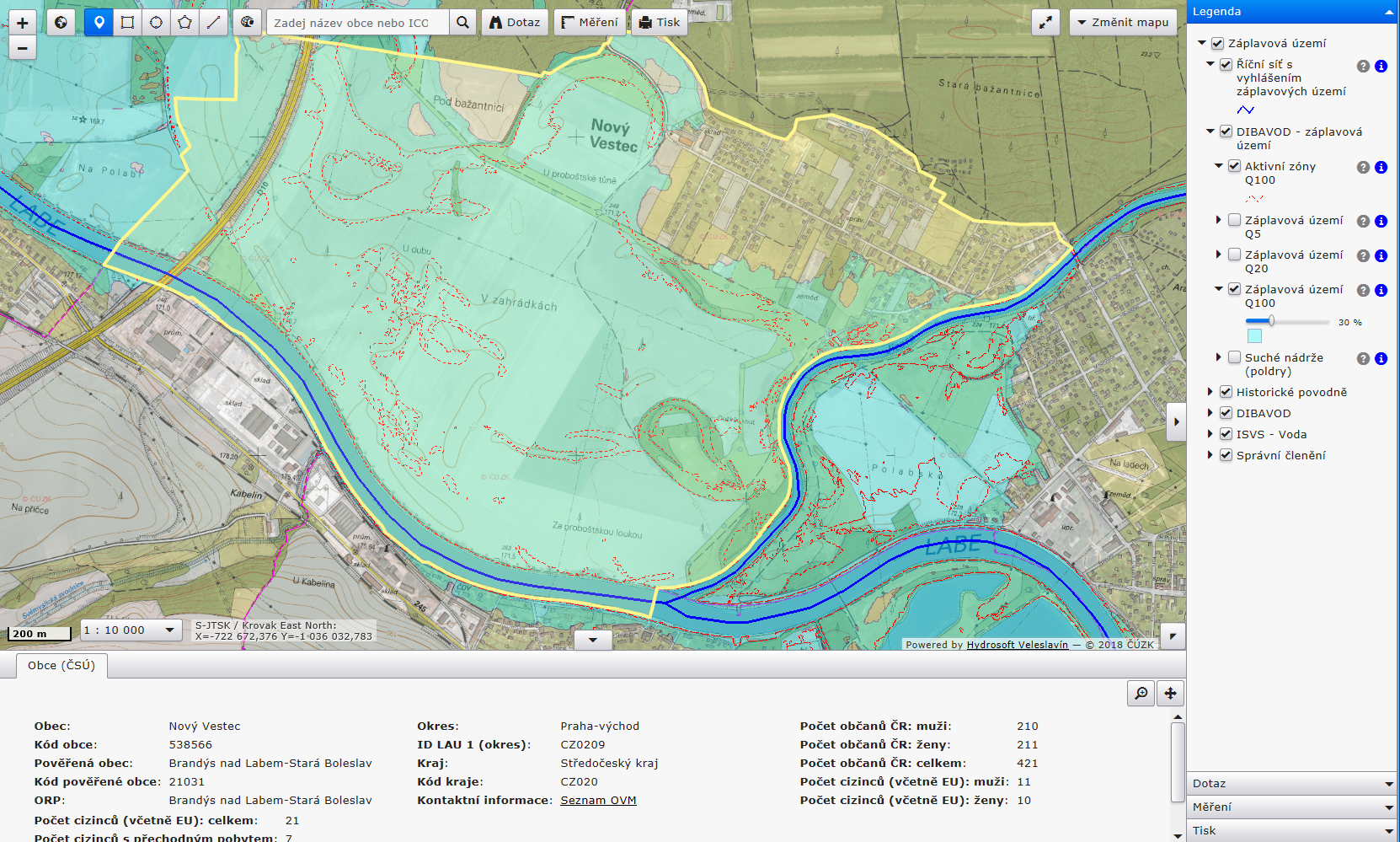The height and width of the screenshot is (842, 1400).
Task: Toggle DIBAVOD group checkbox
Action: 1226,413
